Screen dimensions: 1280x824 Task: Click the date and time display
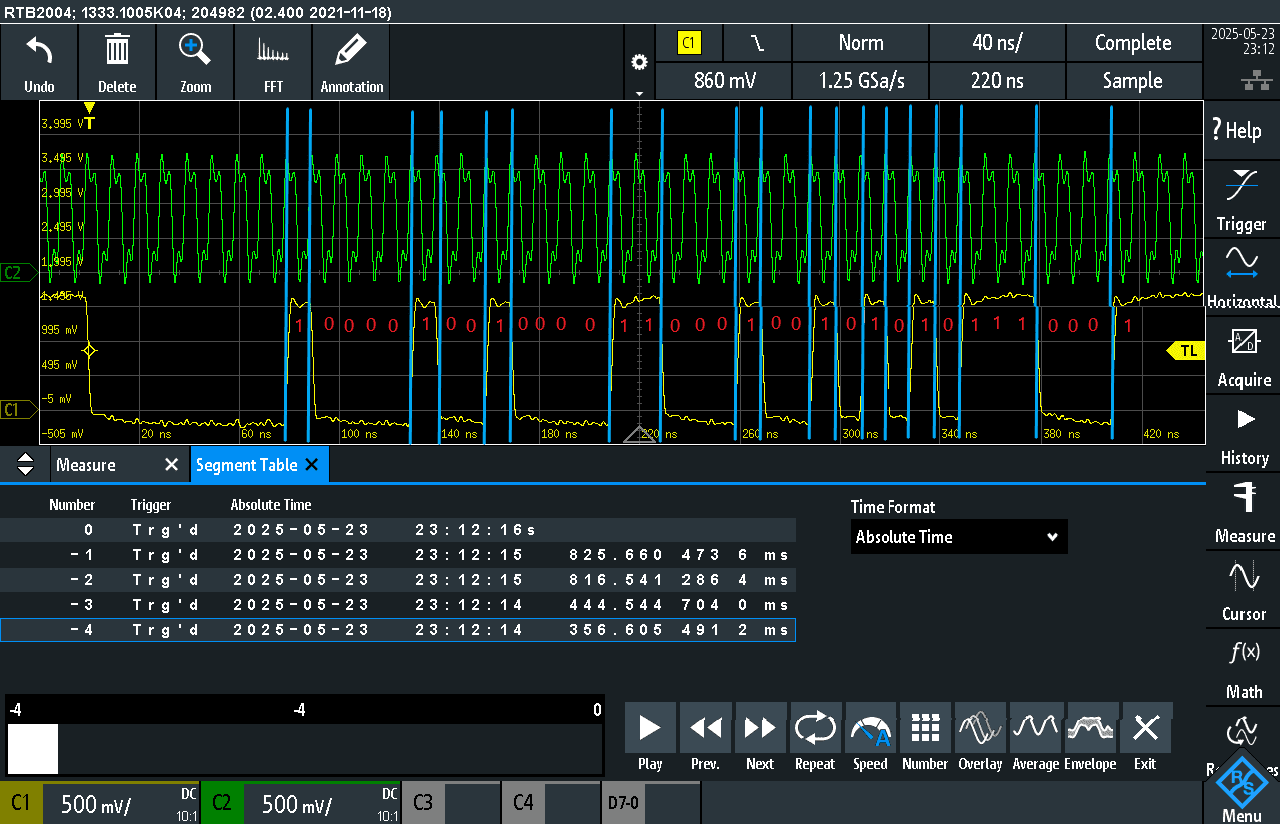click(x=1241, y=41)
